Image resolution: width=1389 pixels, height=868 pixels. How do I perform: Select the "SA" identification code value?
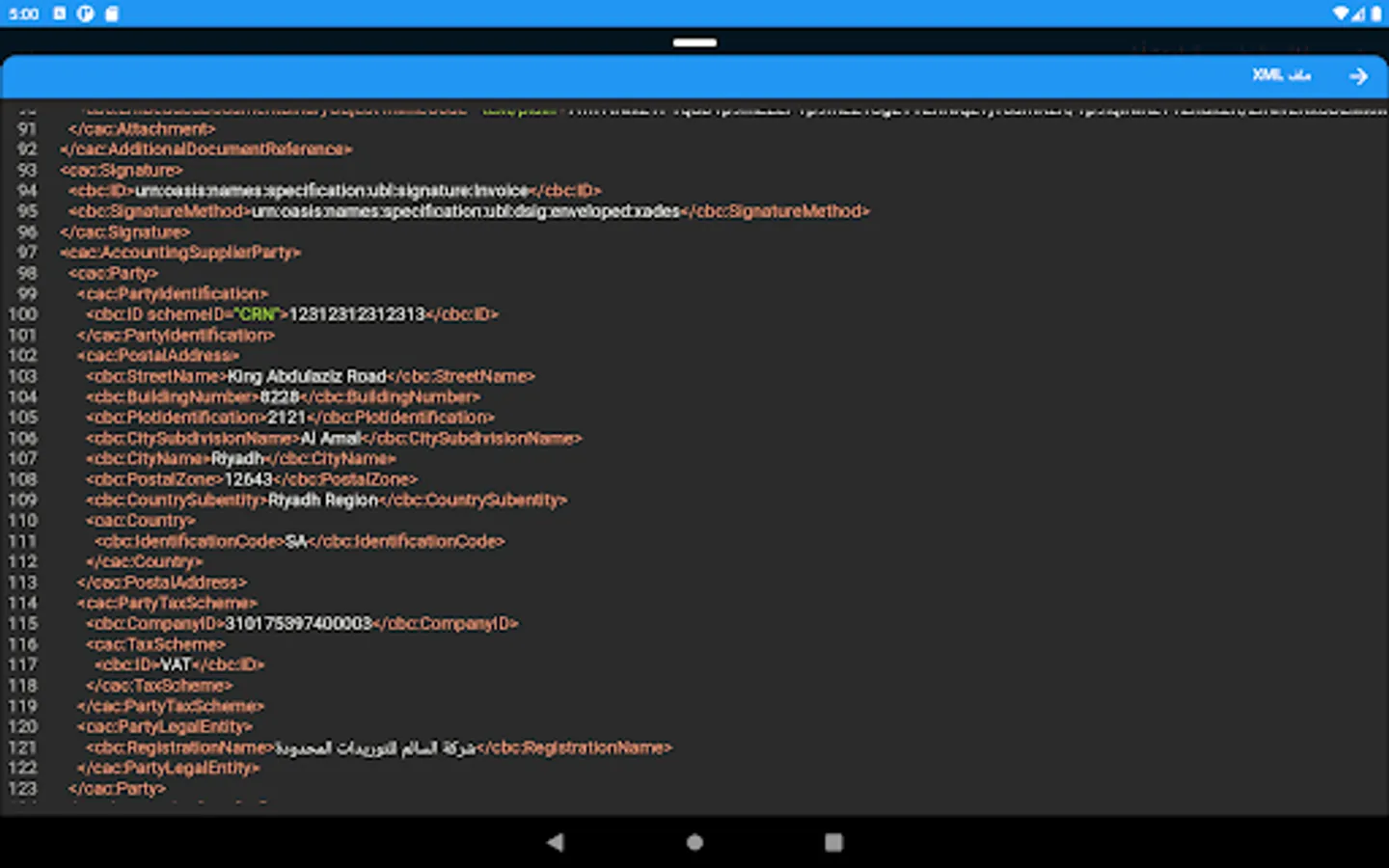click(x=296, y=542)
